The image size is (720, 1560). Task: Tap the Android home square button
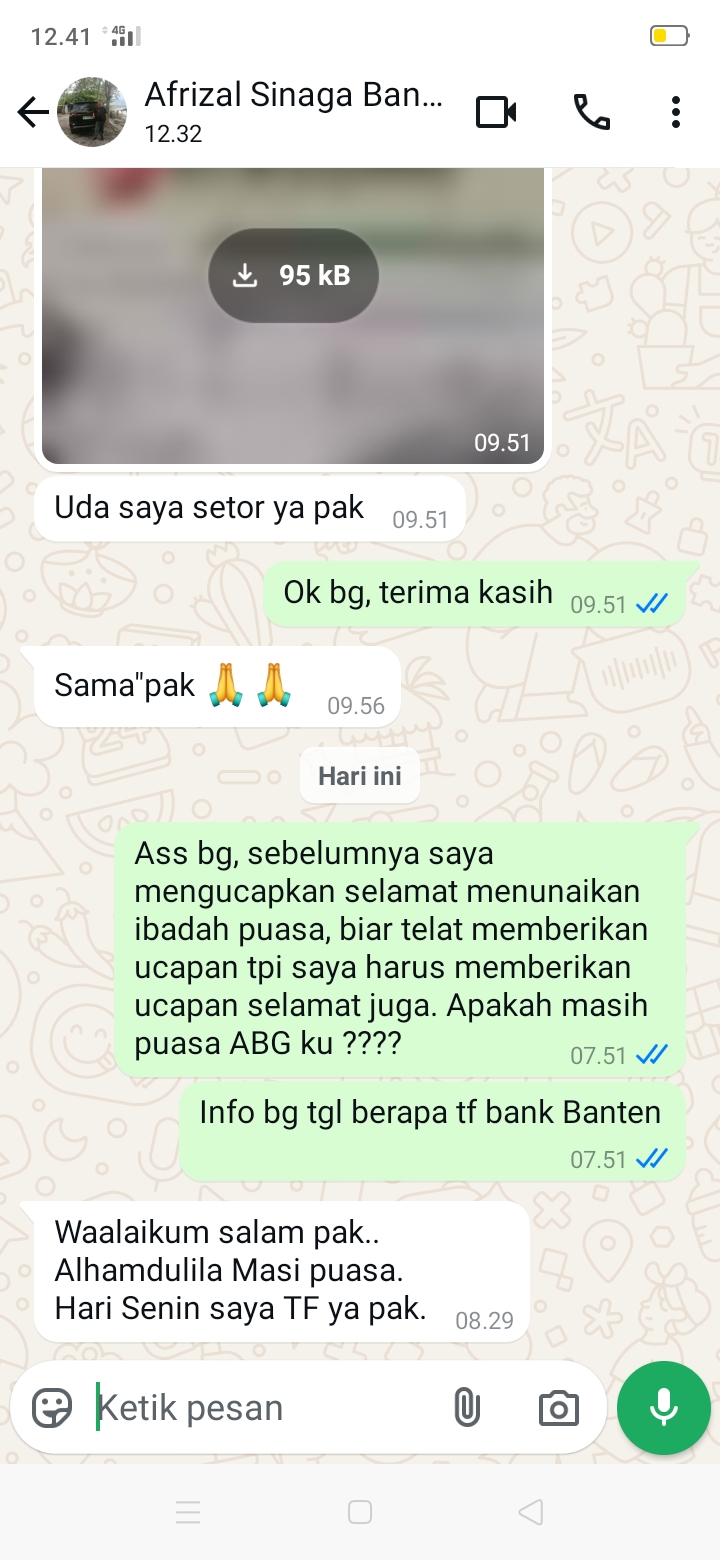point(360,1512)
